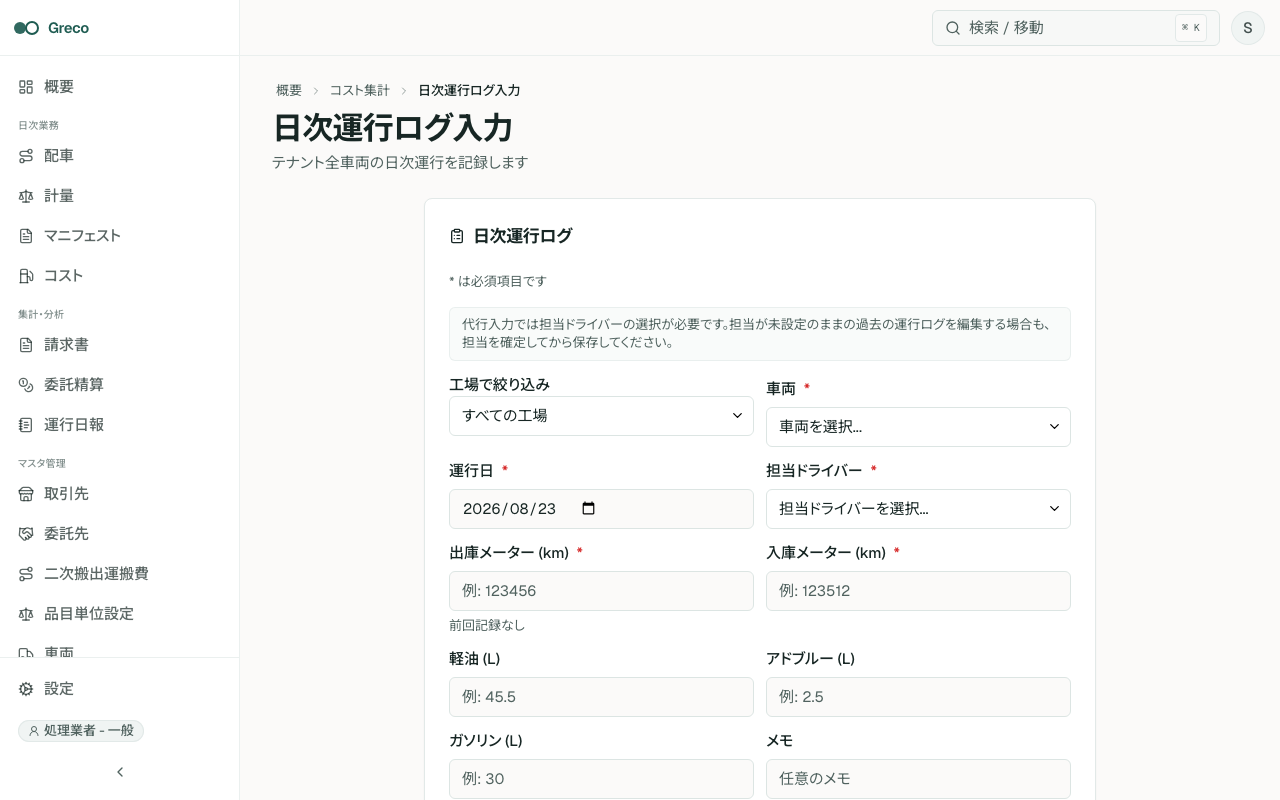Screen dimensions: 1280x800
Task: Go to 配車 in the sidebar
Action: click(119, 156)
